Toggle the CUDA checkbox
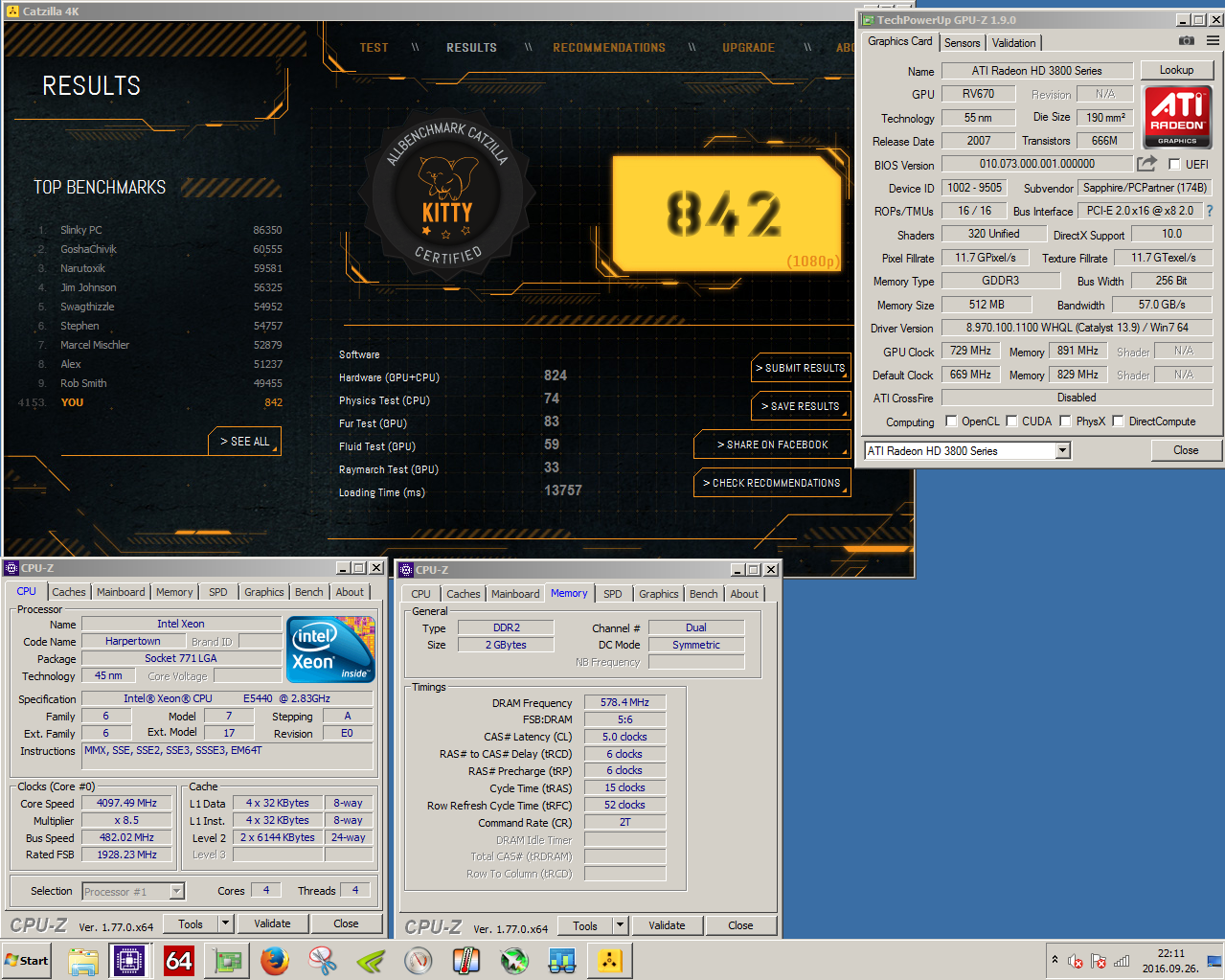 pyautogui.click(x=1011, y=421)
